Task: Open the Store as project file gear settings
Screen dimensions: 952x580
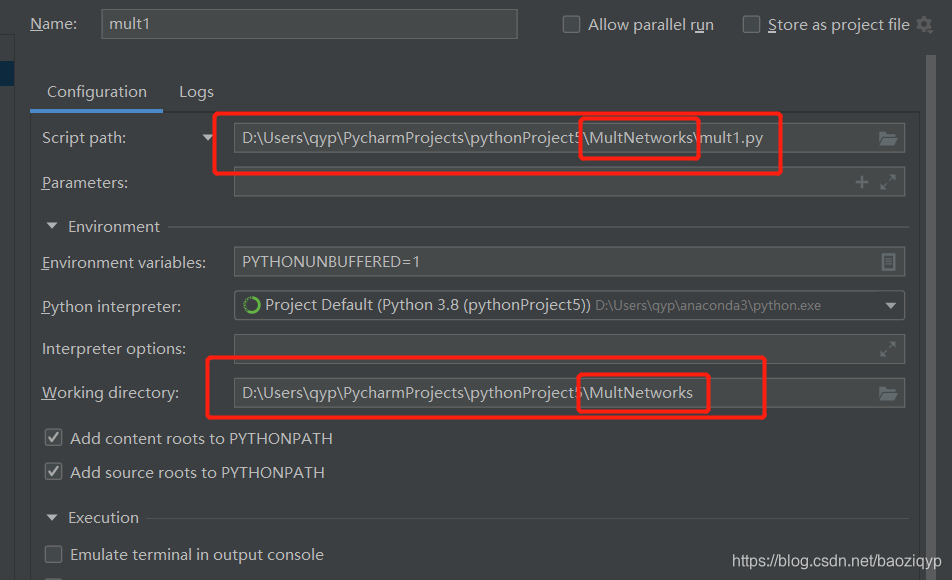Action: [924, 25]
